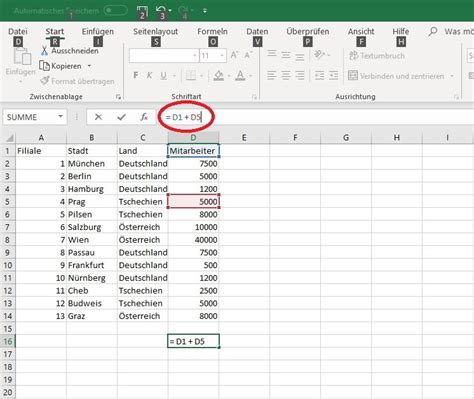
Task: Click the Decrease Indent icon
Action: point(319,76)
